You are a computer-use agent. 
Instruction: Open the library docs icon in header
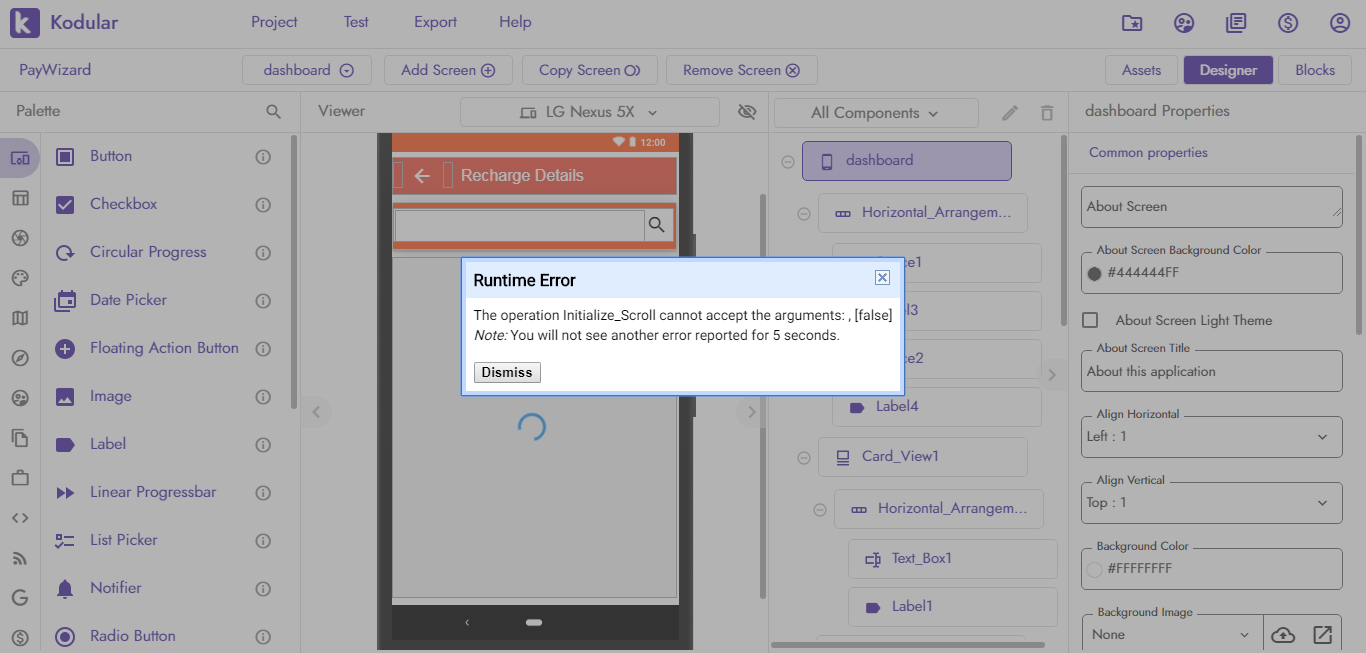pyautogui.click(x=1236, y=23)
